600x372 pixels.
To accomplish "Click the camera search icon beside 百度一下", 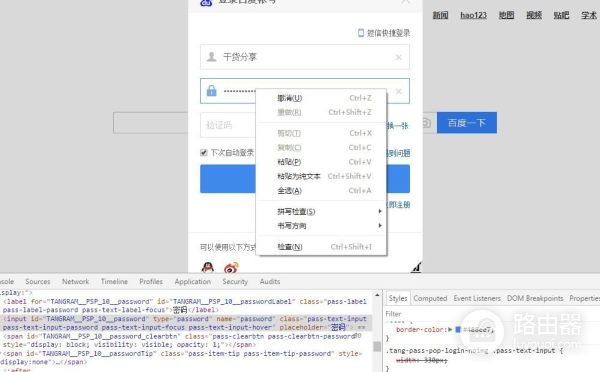I will [426, 123].
